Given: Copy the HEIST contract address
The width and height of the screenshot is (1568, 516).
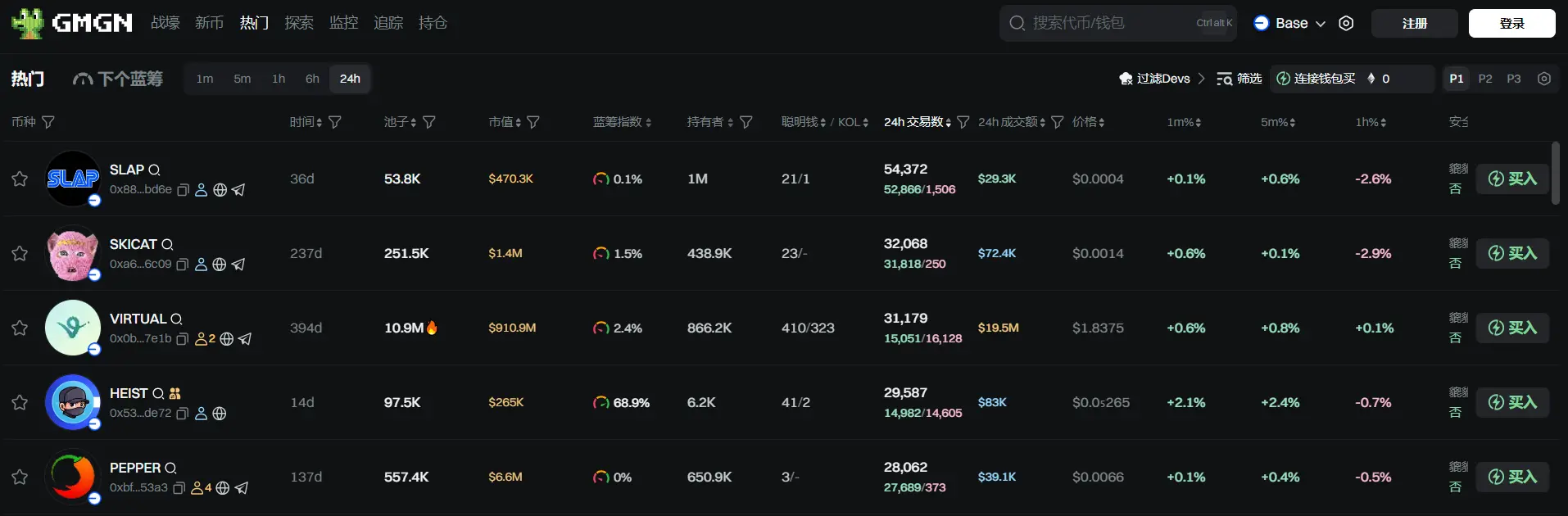Looking at the screenshot, I should (x=182, y=414).
